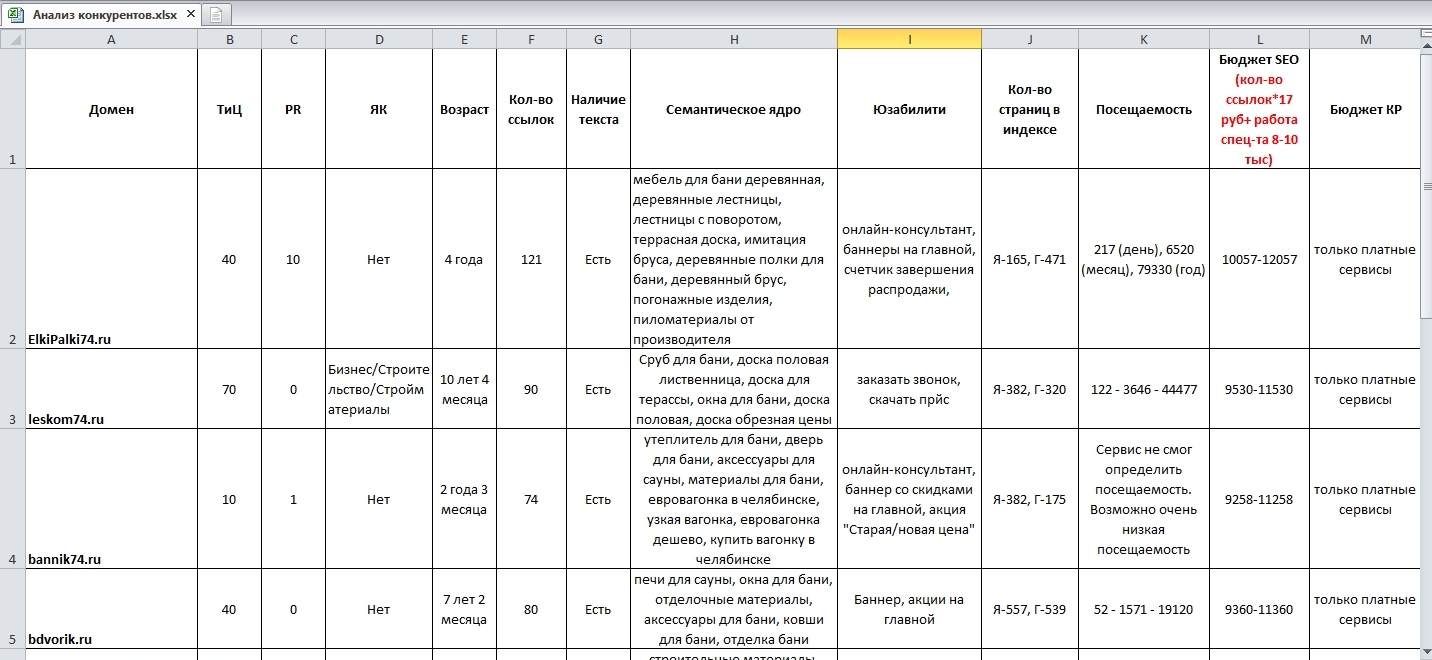The height and width of the screenshot is (660, 1432).
Task: Select column E header
Action: (464, 39)
